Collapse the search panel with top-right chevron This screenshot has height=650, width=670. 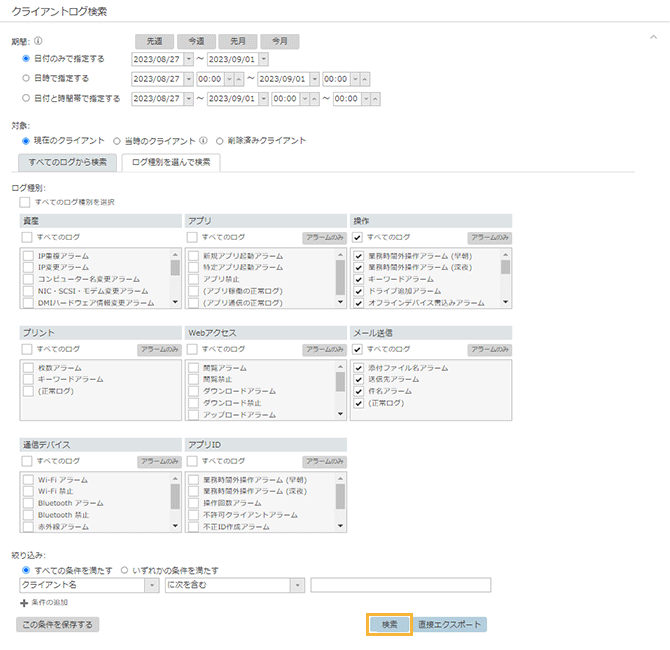pyautogui.click(x=653, y=37)
